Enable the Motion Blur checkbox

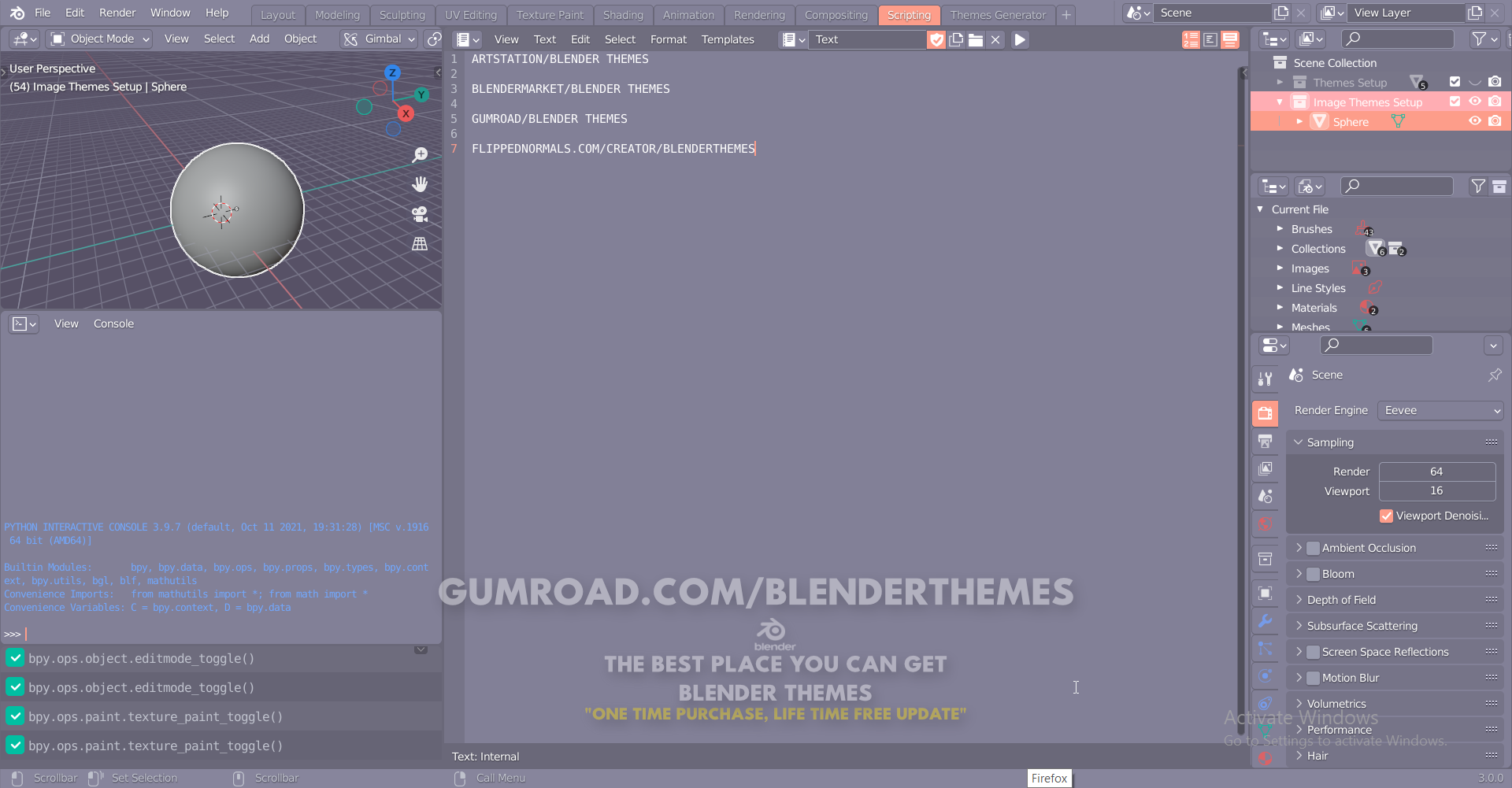pyautogui.click(x=1313, y=678)
